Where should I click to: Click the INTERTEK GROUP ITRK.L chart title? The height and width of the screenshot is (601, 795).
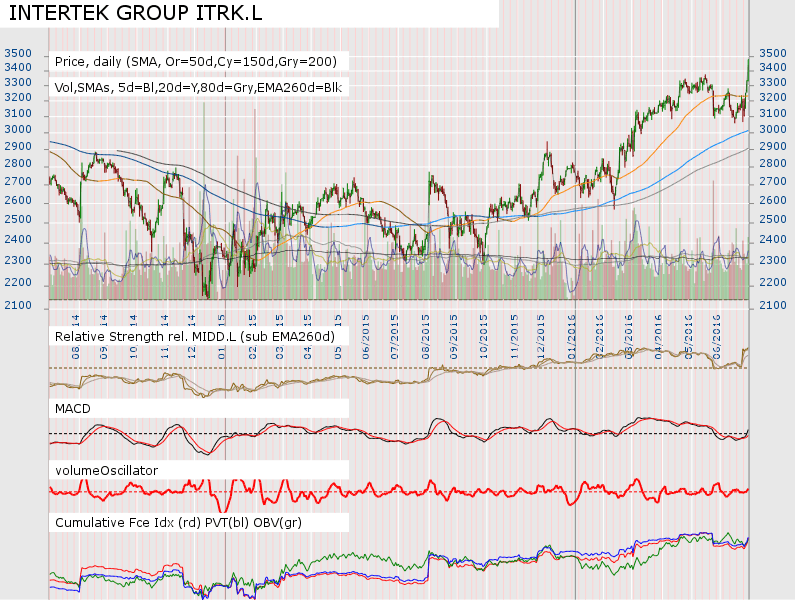[x=136, y=13]
